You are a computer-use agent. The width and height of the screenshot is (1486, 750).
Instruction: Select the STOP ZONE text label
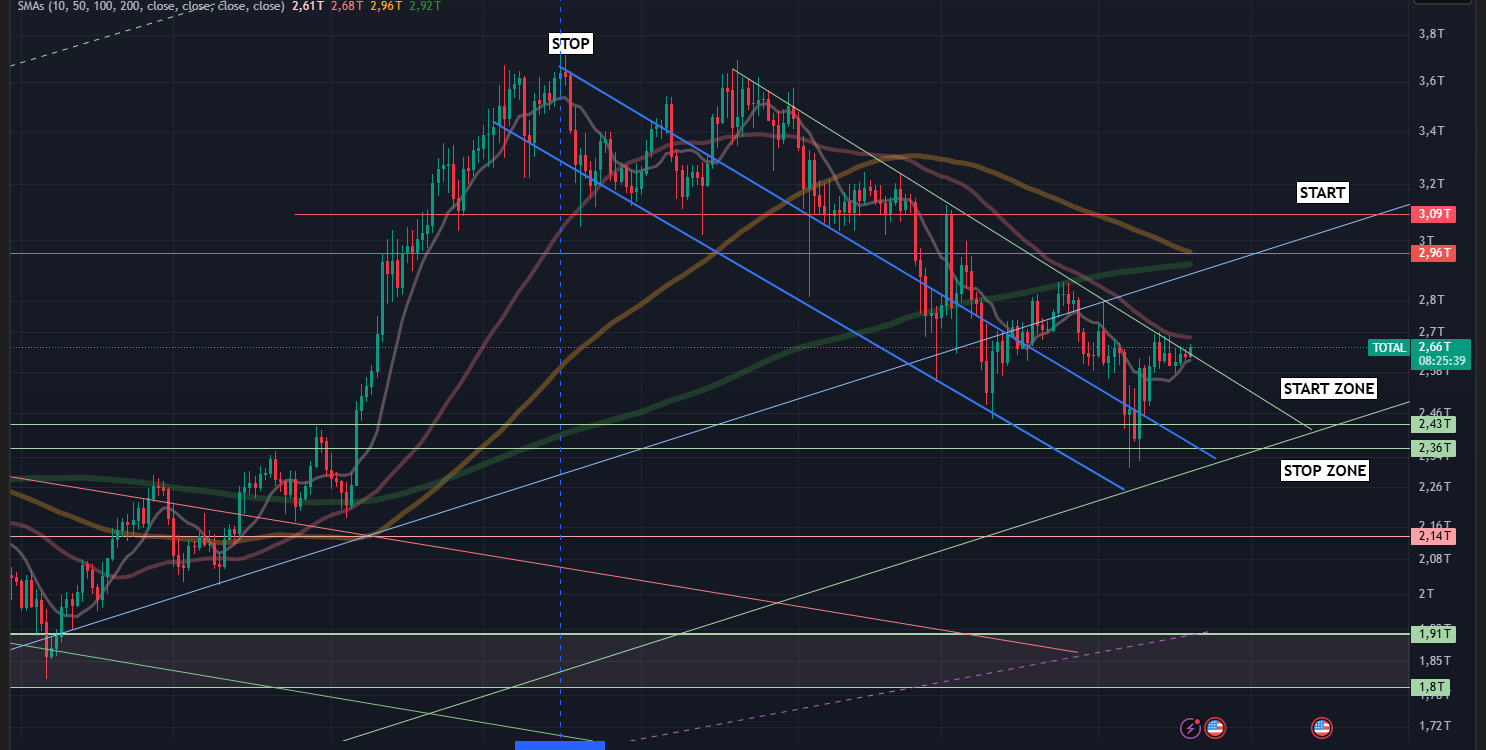(x=1324, y=470)
